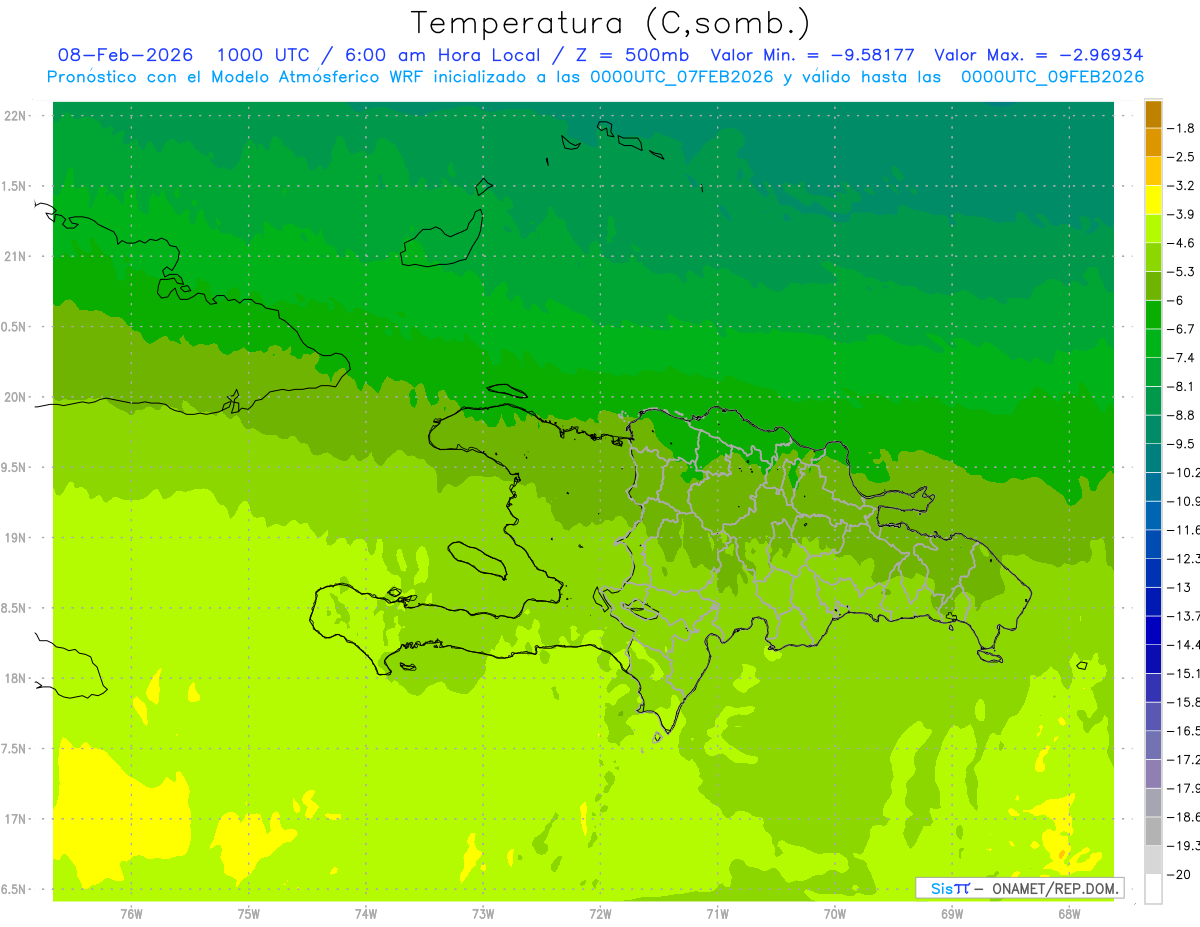The image size is (1200, 927).
Task: Click the '20N' latitude axis label
Action: coord(17,397)
